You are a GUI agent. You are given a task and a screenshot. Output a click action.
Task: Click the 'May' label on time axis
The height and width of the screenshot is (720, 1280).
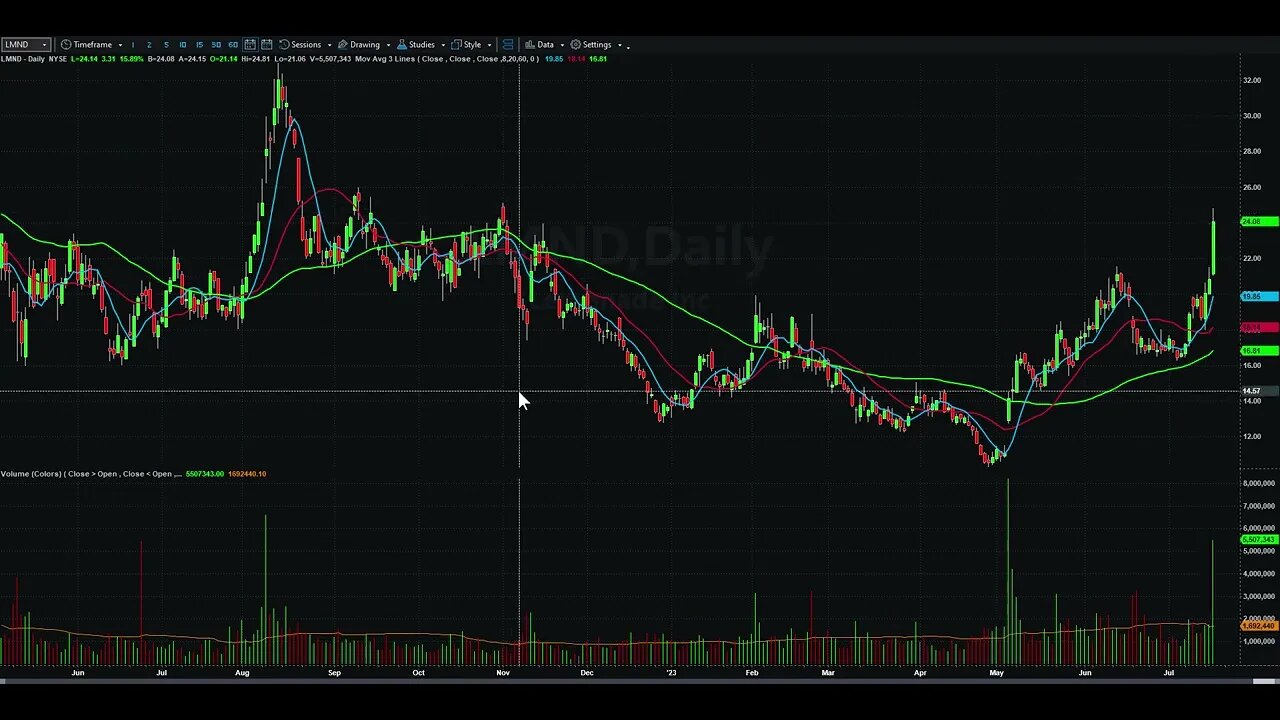tap(996, 673)
